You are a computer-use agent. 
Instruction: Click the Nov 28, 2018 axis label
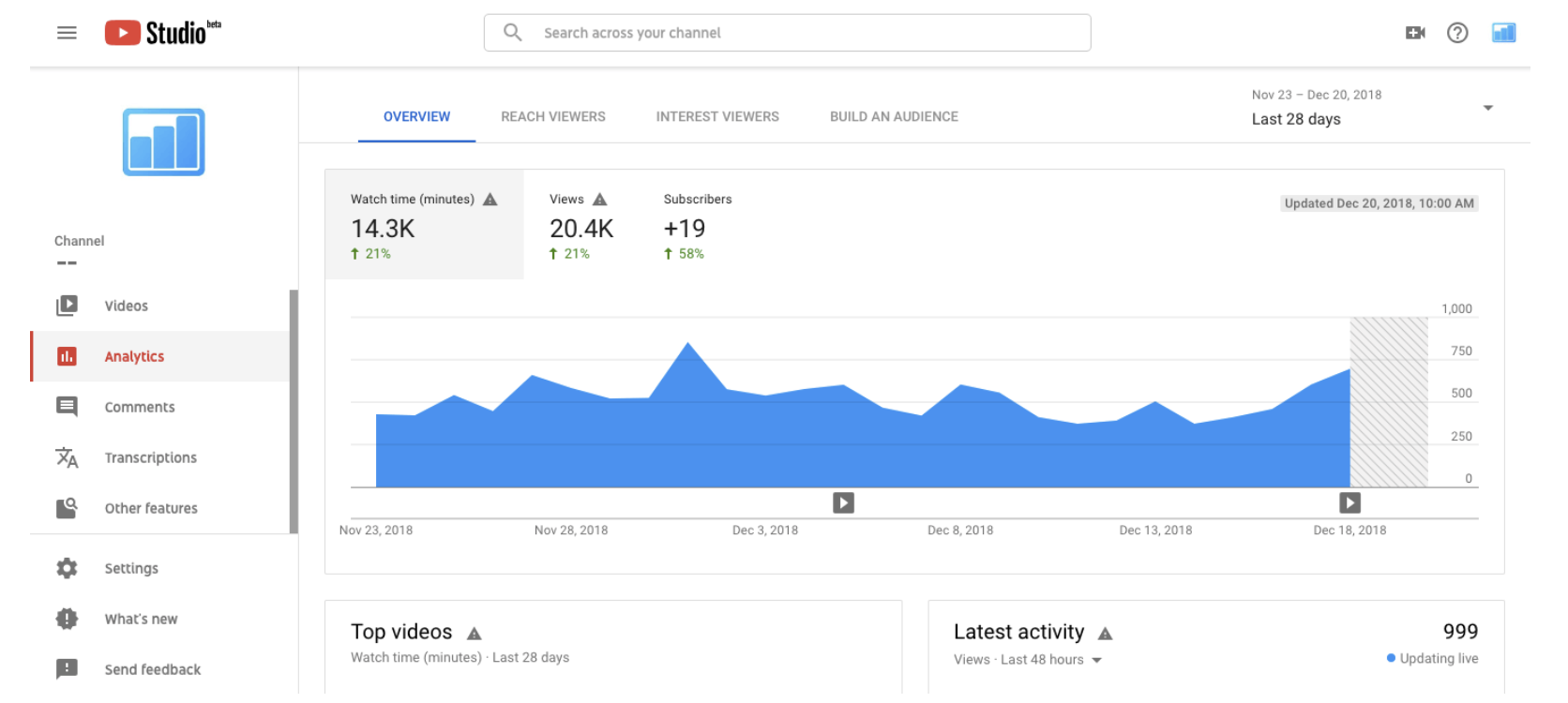click(571, 531)
